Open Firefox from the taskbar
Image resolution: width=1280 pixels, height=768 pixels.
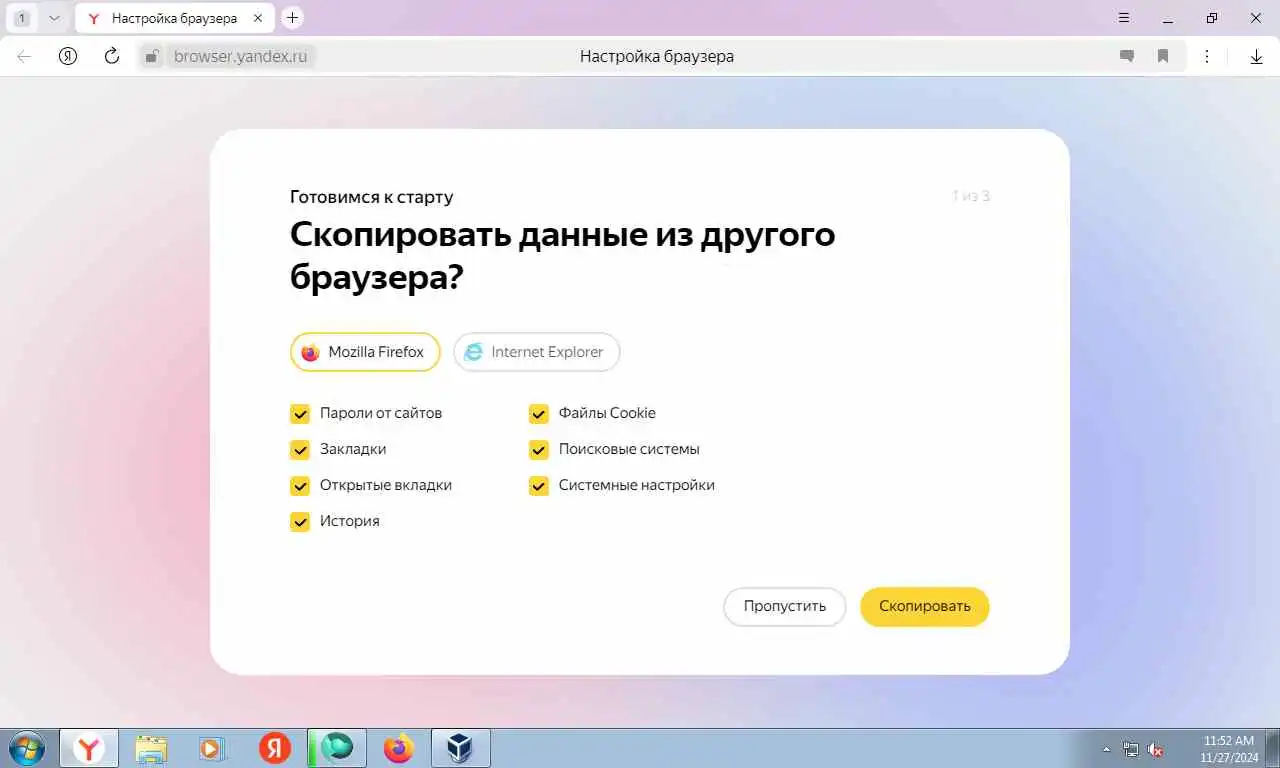[398, 748]
